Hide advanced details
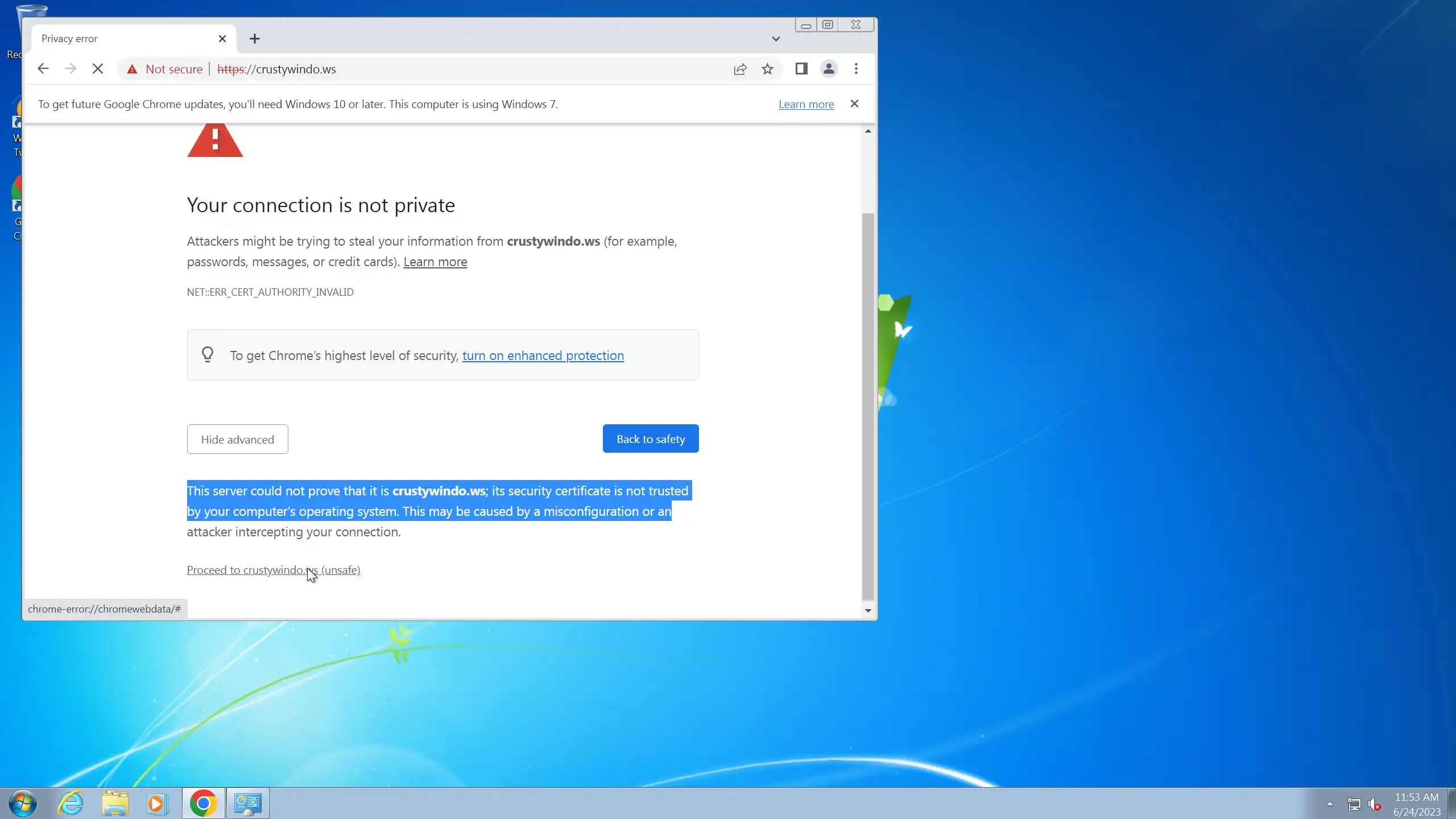 [237, 439]
